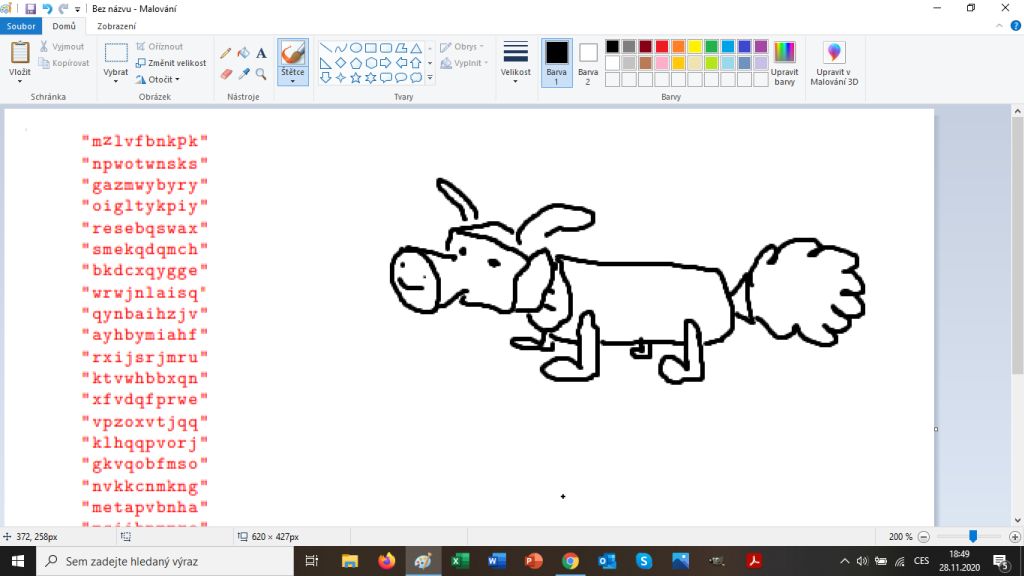This screenshot has width=1024, height=576.
Task: Select the Text tool
Action: click(261, 53)
